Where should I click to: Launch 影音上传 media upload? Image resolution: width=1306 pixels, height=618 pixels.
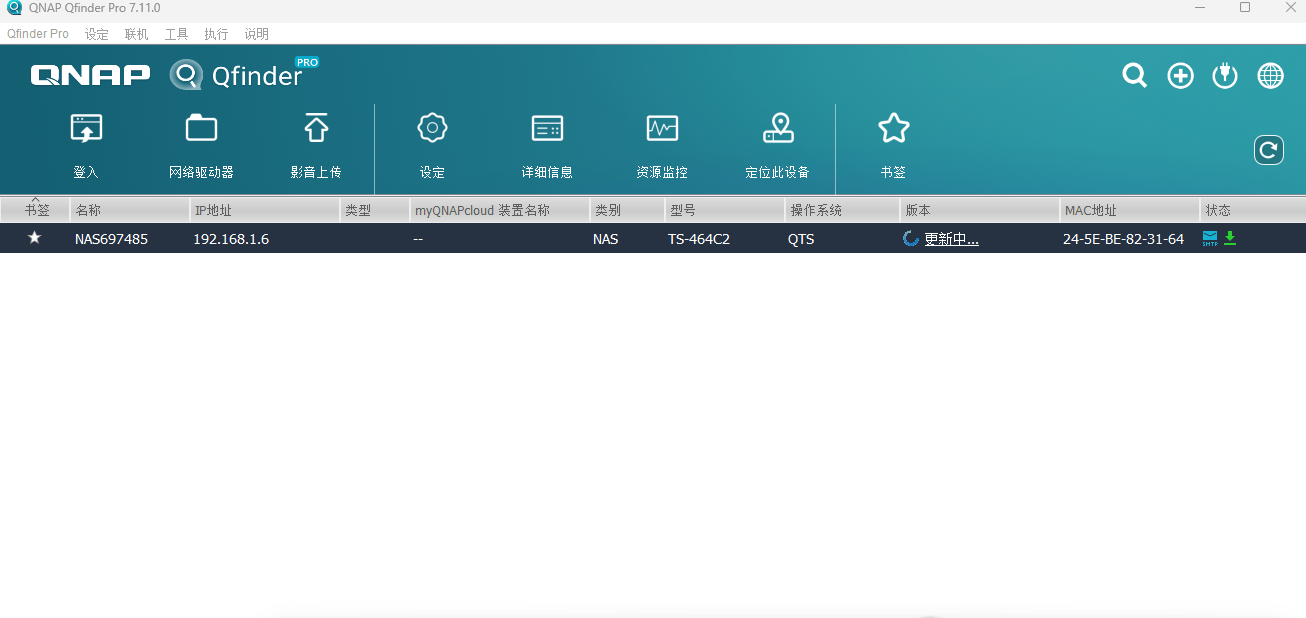click(316, 147)
